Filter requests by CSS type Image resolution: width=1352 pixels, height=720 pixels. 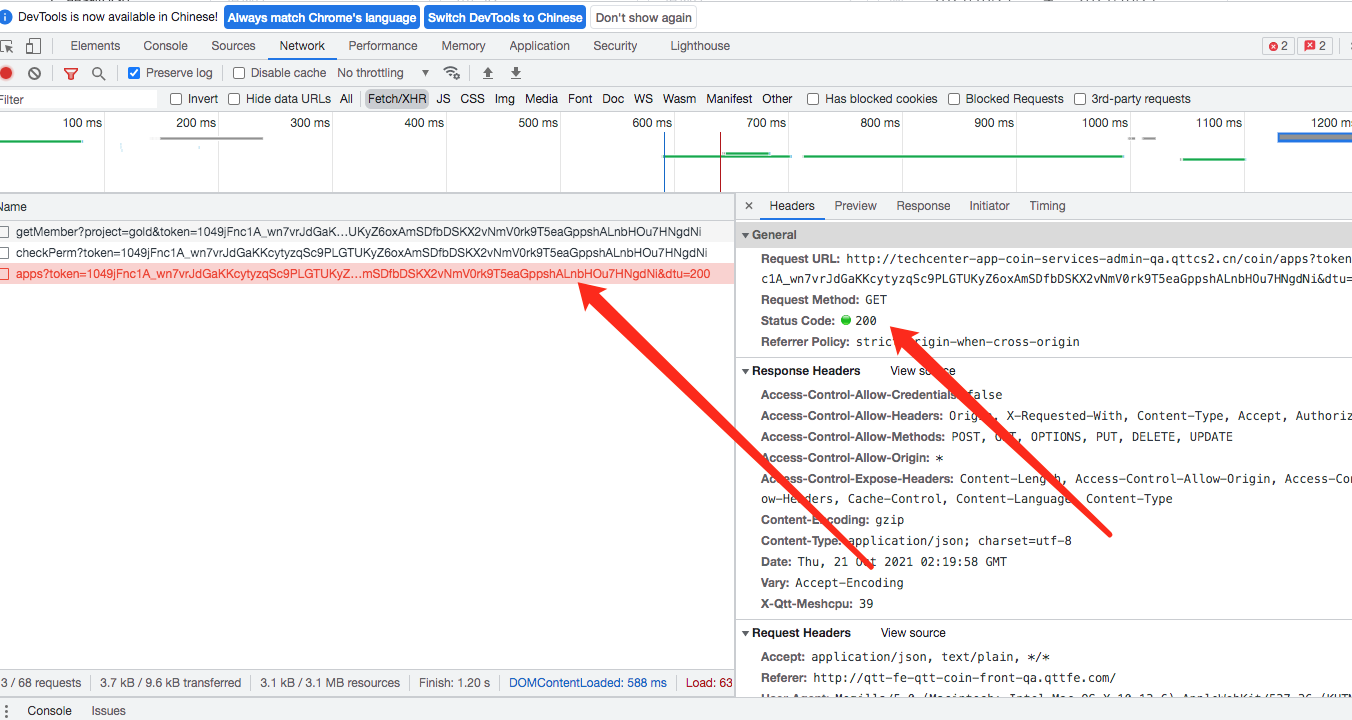tap(472, 99)
